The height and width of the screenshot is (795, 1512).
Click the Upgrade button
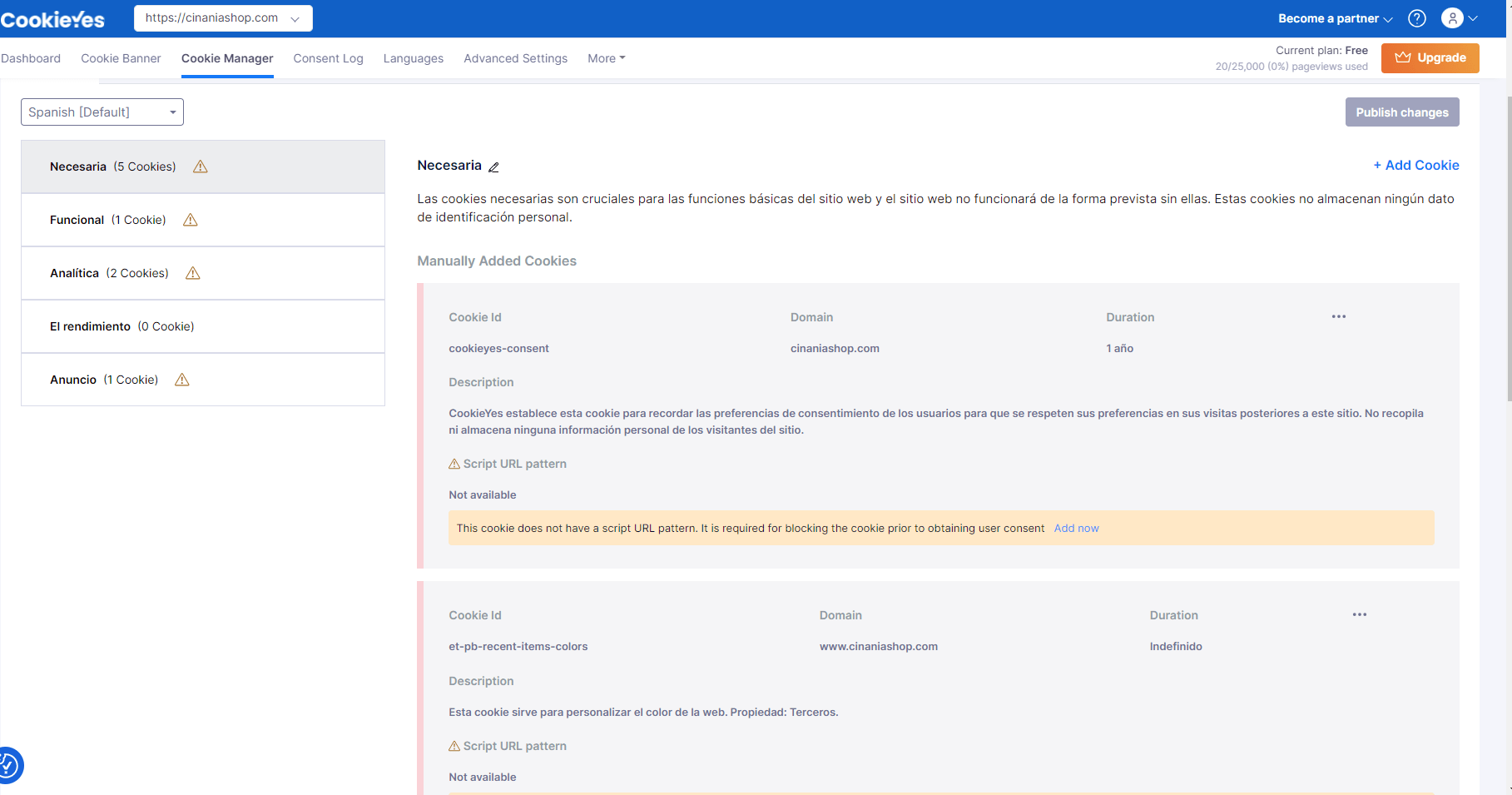click(1430, 58)
